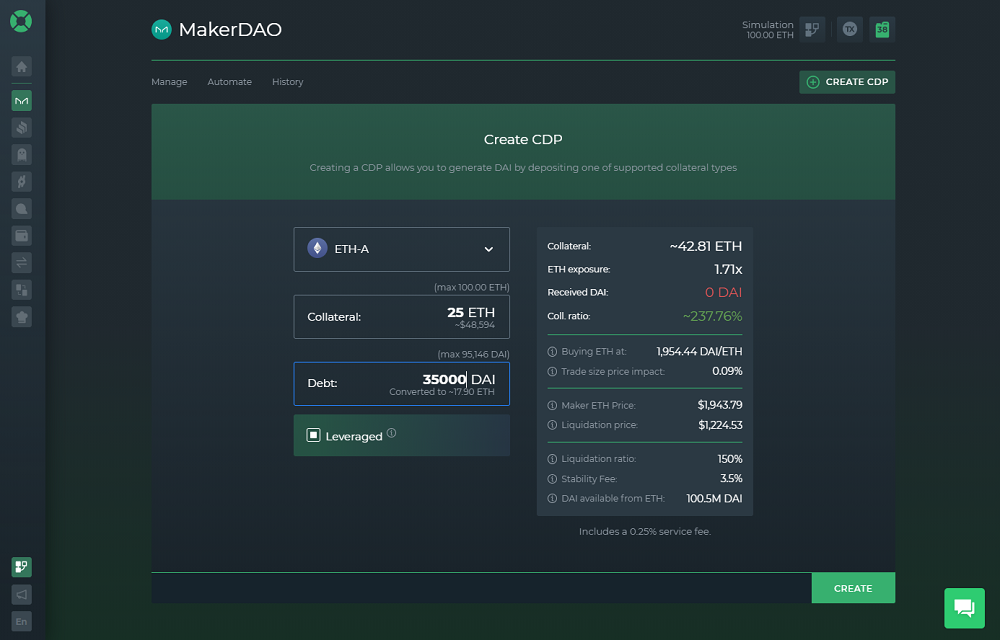
Task: Open the megaphone announcements icon
Action: pos(22,594)
